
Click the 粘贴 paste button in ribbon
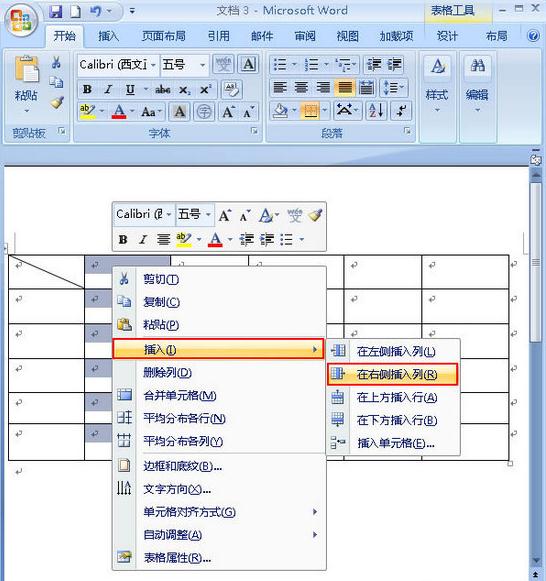[x=26, y=84]
